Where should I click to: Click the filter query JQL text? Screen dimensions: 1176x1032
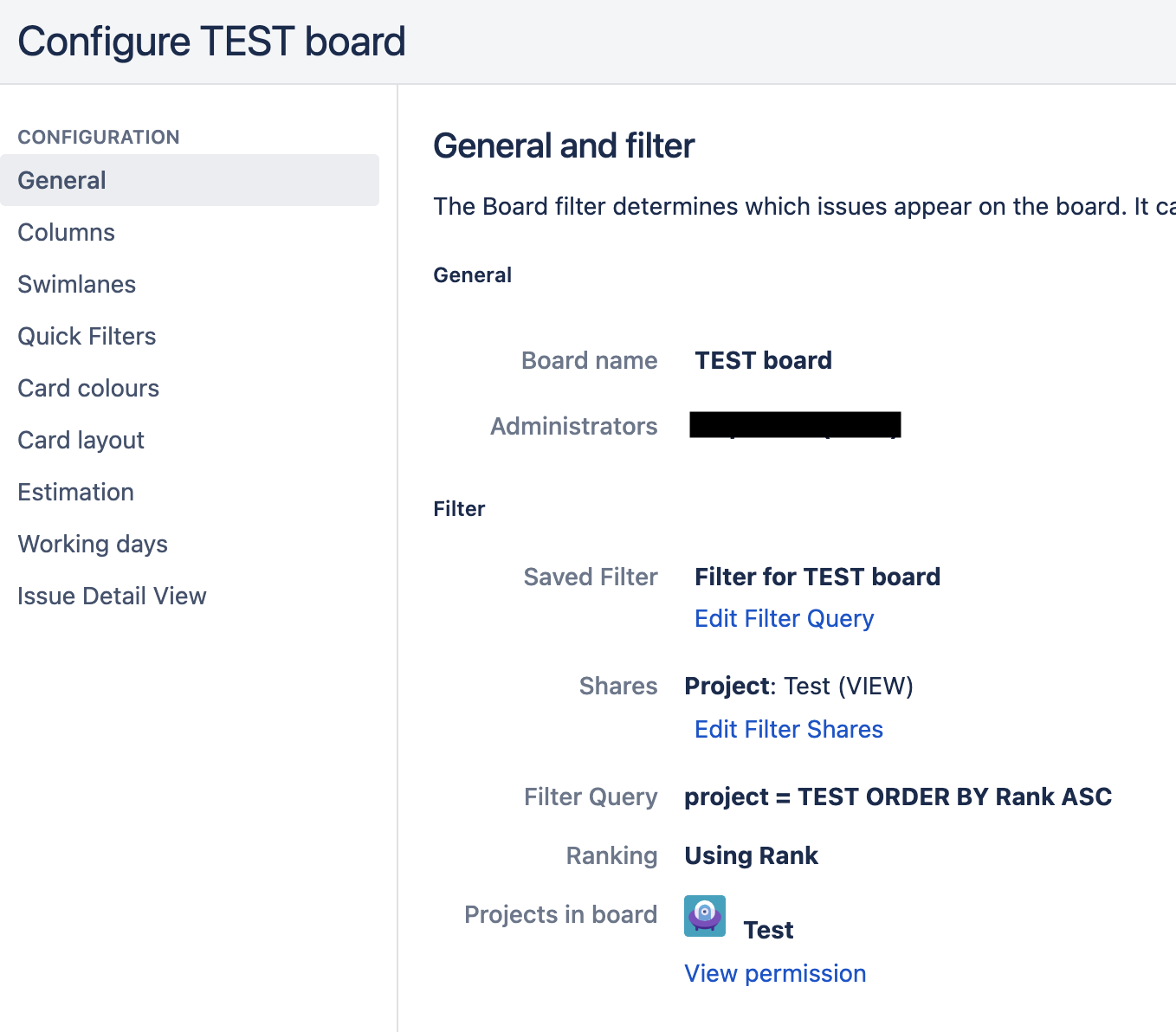897,797
